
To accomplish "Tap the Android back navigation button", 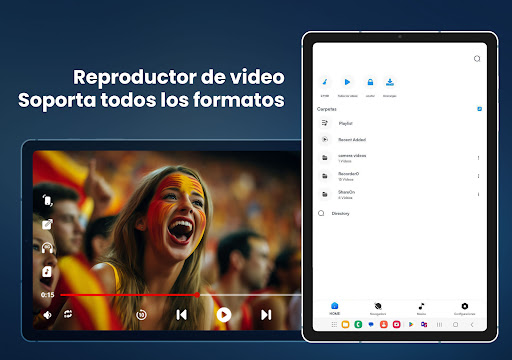I will [472, 324].
